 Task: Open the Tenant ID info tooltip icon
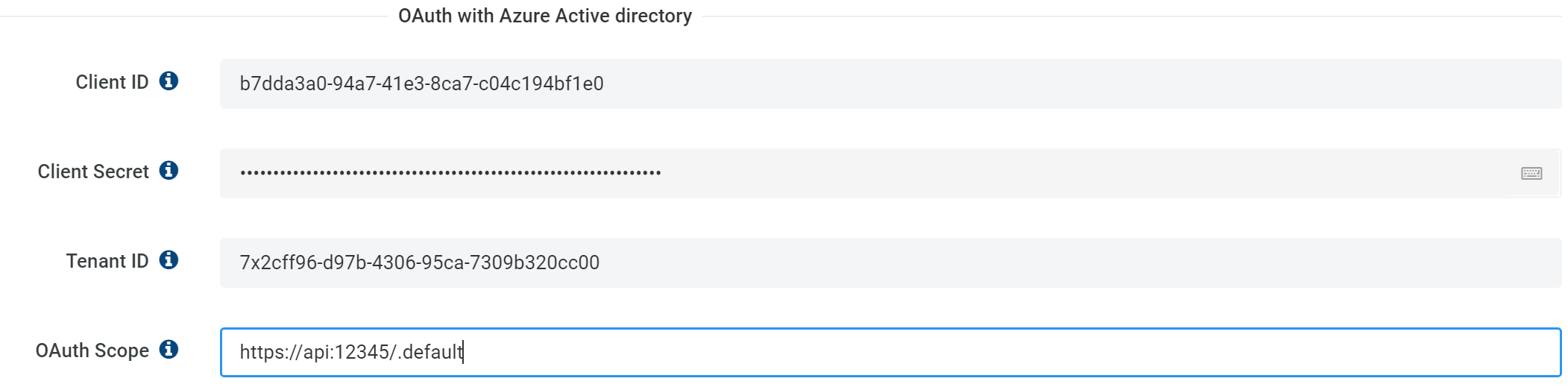[169, 260]
